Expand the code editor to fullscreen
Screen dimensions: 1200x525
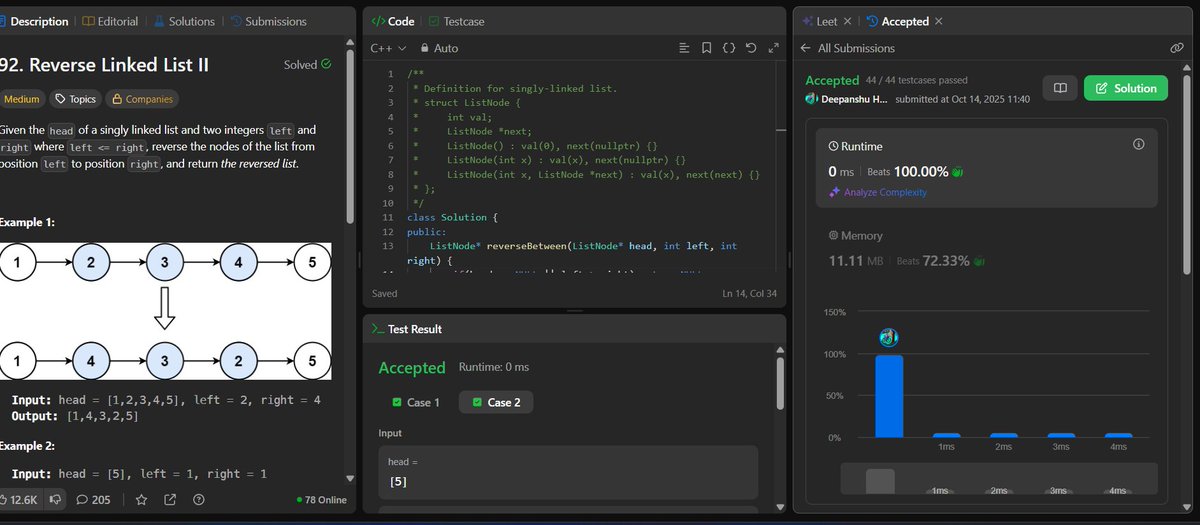[x=772, y=47]
